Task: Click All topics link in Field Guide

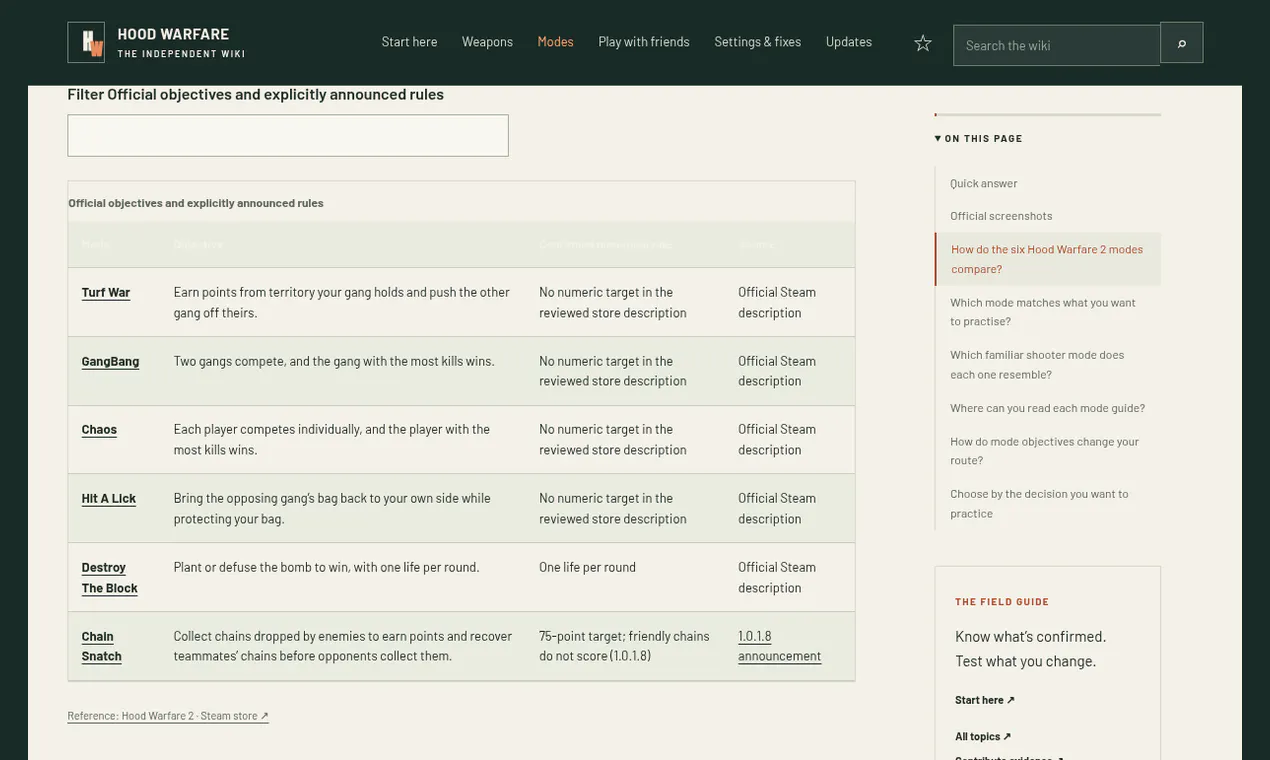Action: pyautogui.click(x=983, y=736)
